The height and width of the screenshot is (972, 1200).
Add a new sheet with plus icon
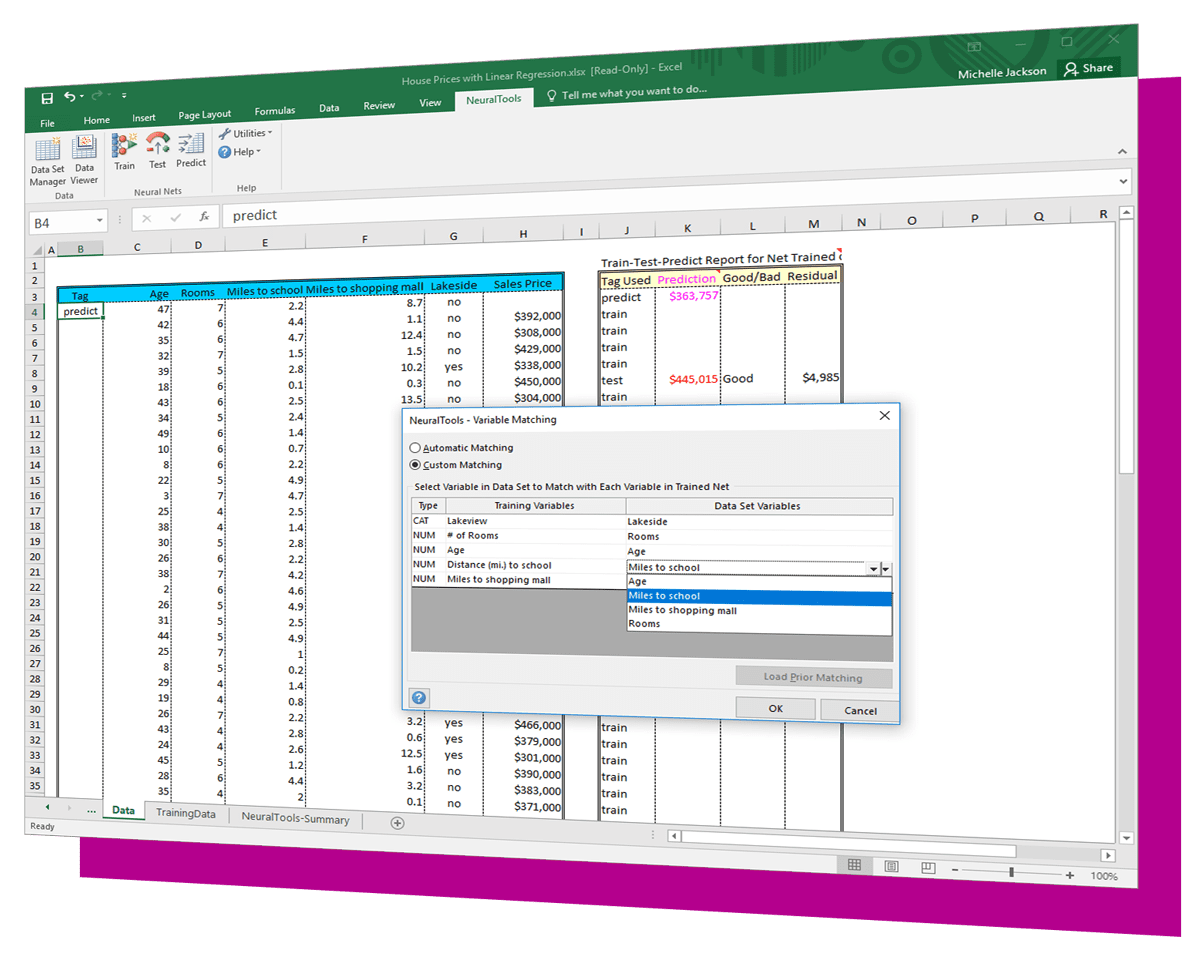[397, 823]
